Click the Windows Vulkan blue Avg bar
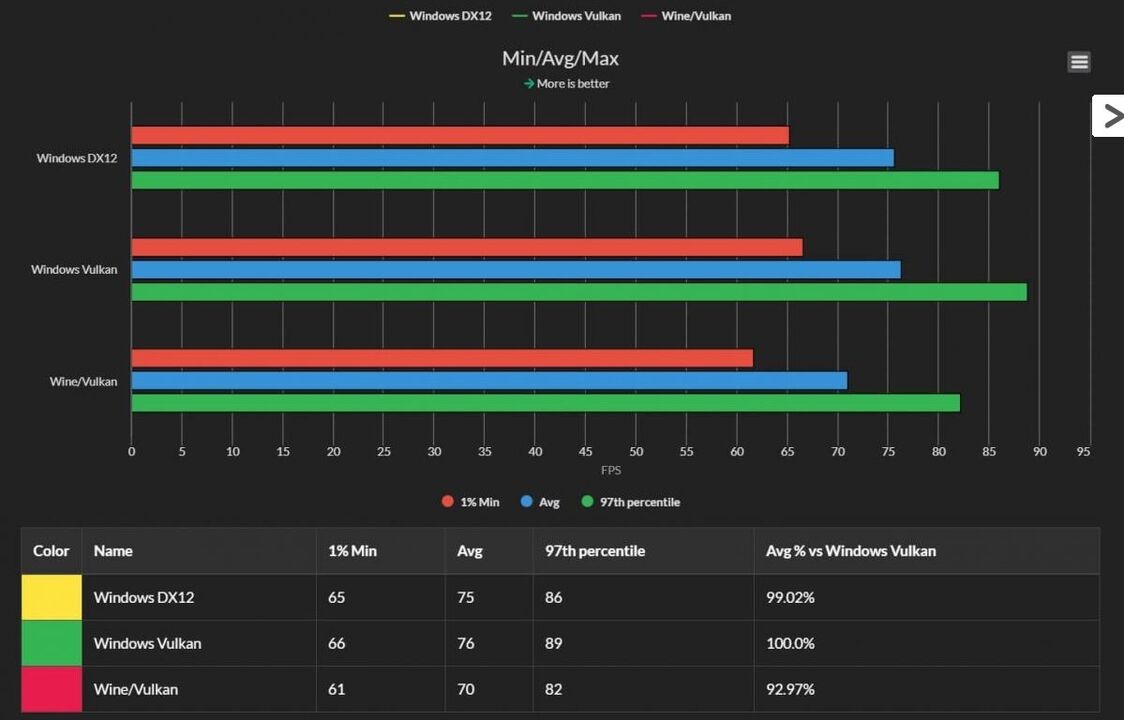This screenshot has height=720, width=1124. click(x=516, y=270)
